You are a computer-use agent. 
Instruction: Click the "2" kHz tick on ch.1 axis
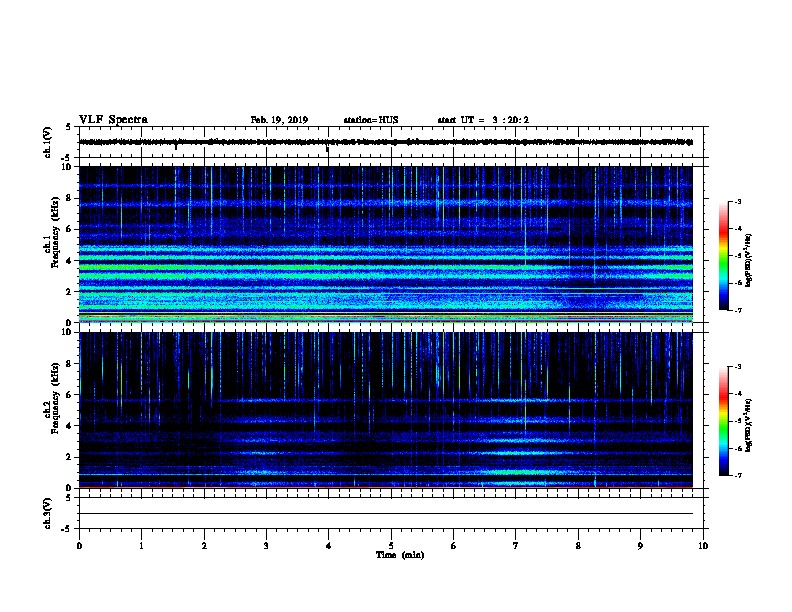tap(69, 291)
